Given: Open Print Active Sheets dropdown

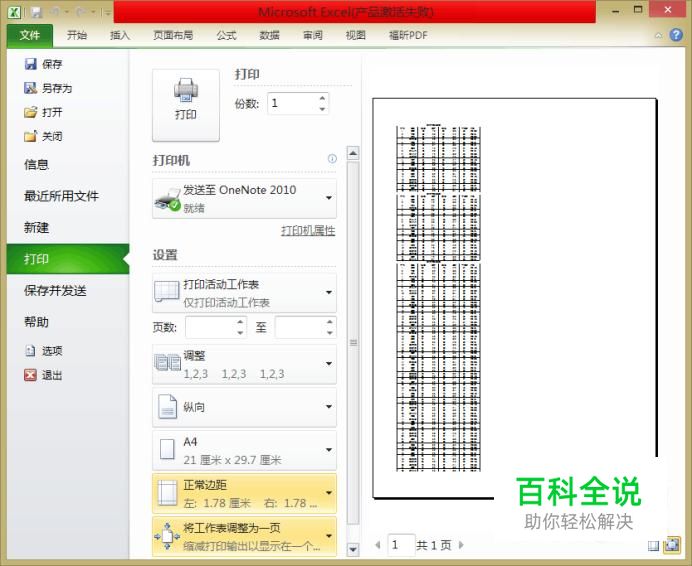Looking at the screenshot, I should [x=244, y=293].
